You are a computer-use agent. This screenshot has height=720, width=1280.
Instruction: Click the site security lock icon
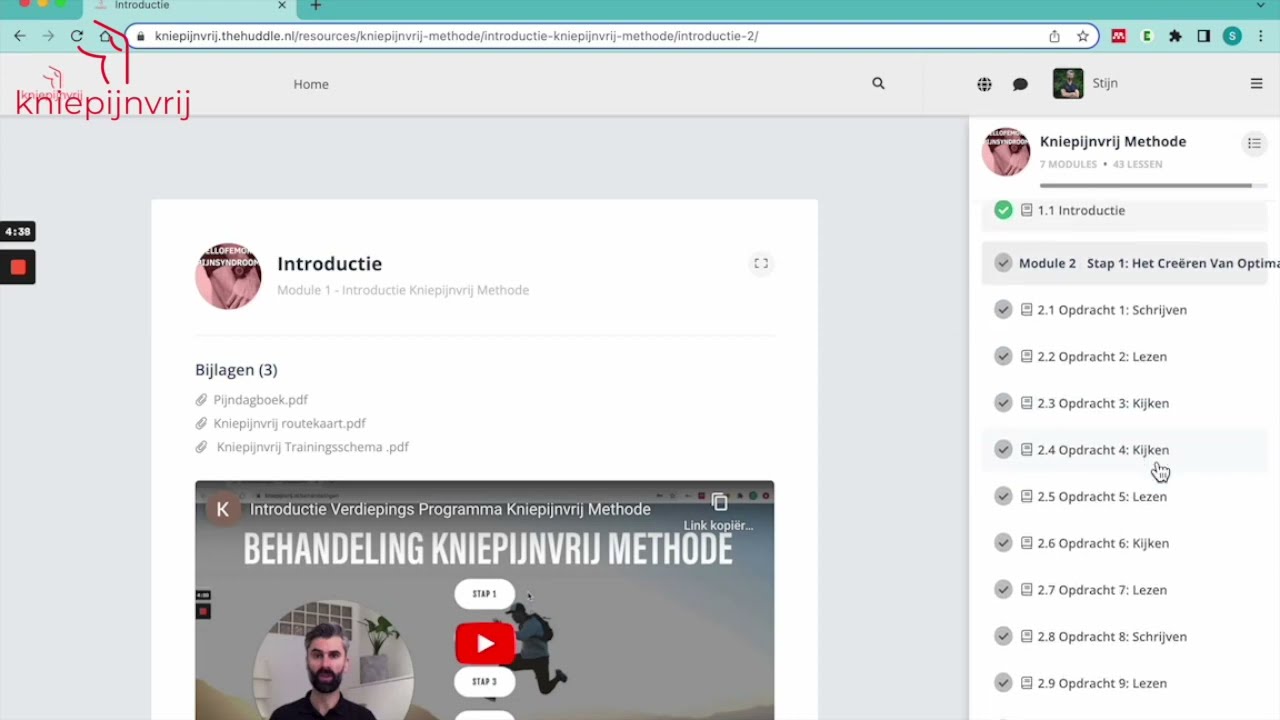[140, 36]
